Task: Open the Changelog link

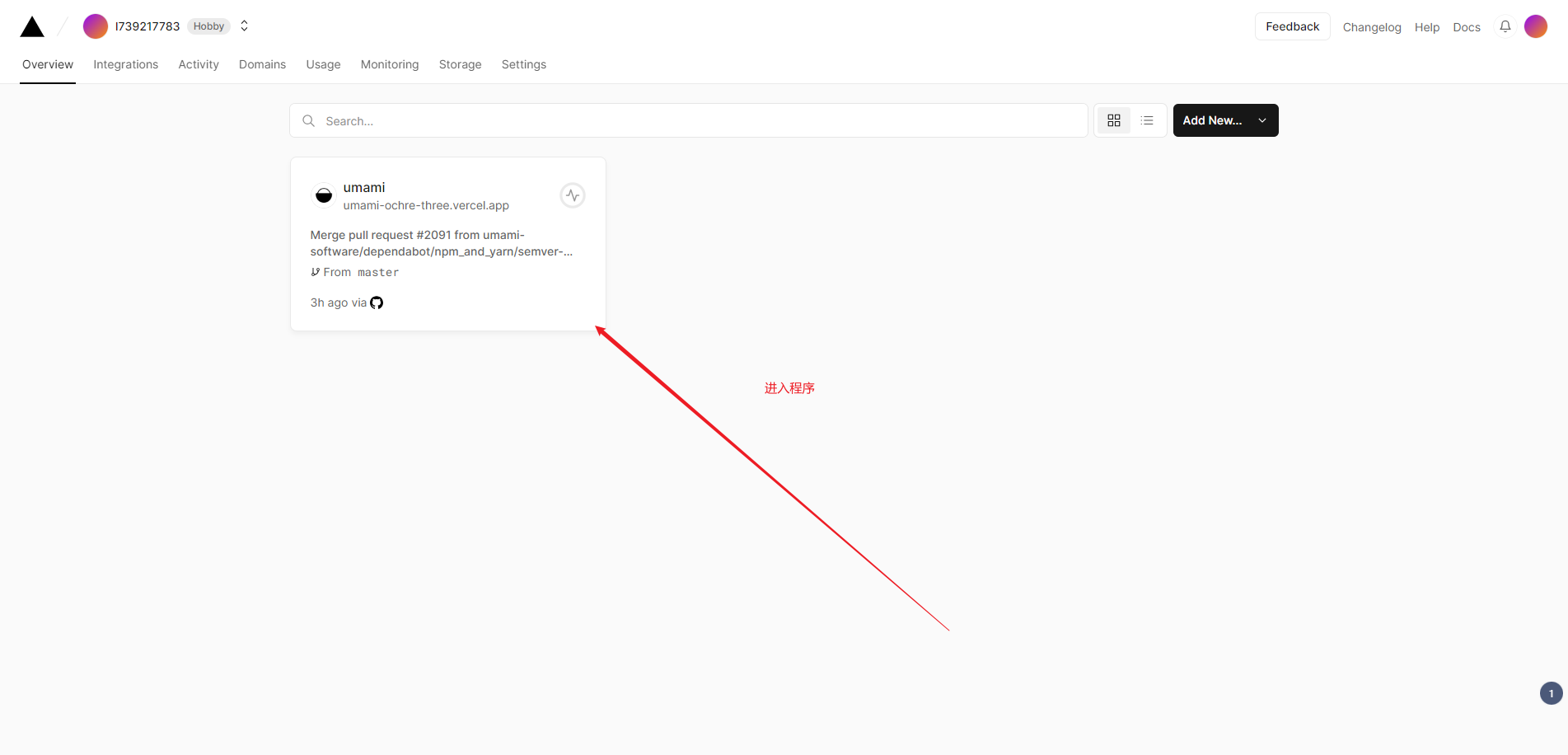Action: click(x=1372, y=27)
